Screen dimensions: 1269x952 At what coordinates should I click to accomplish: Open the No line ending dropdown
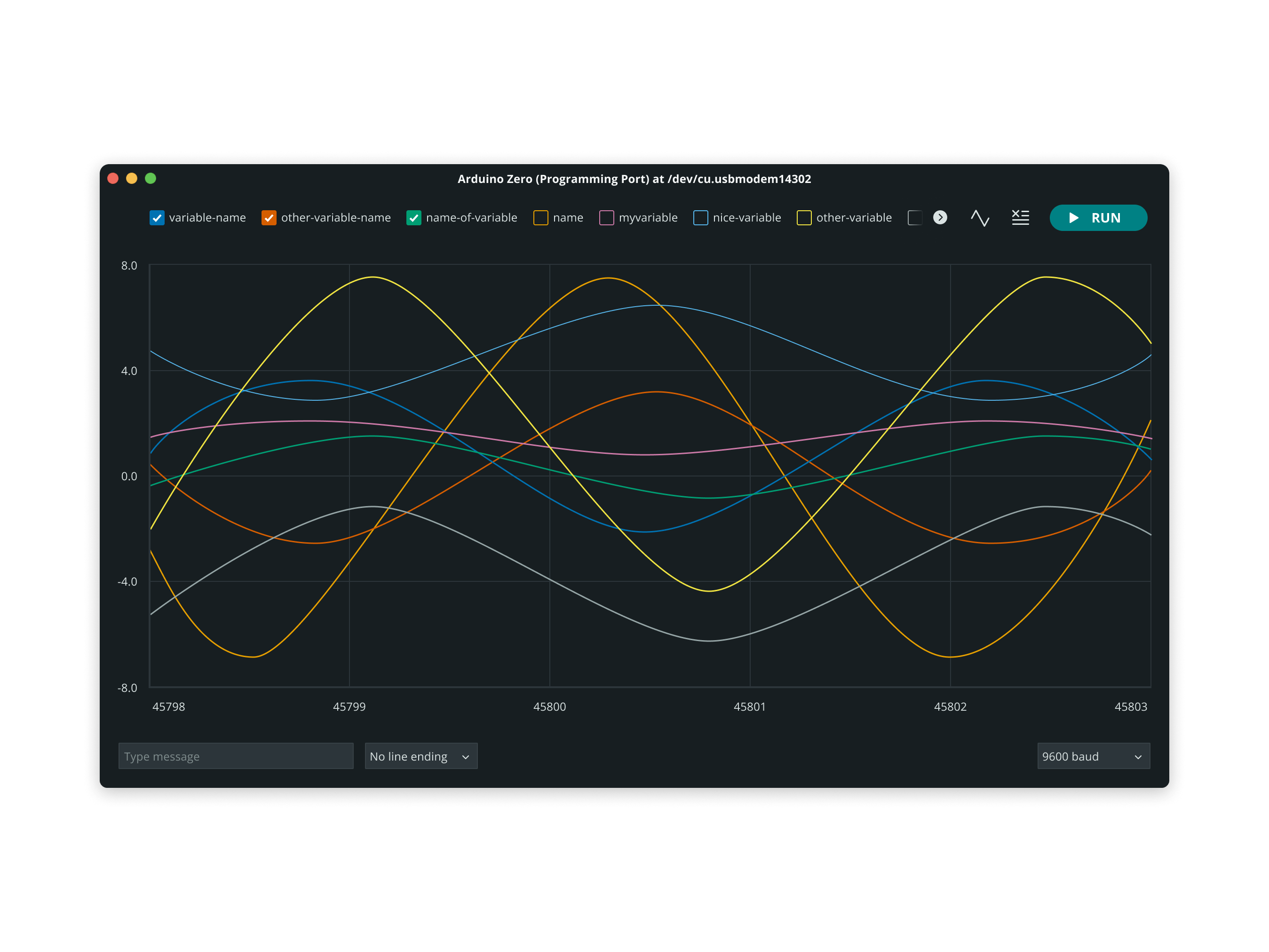(420, 756)
